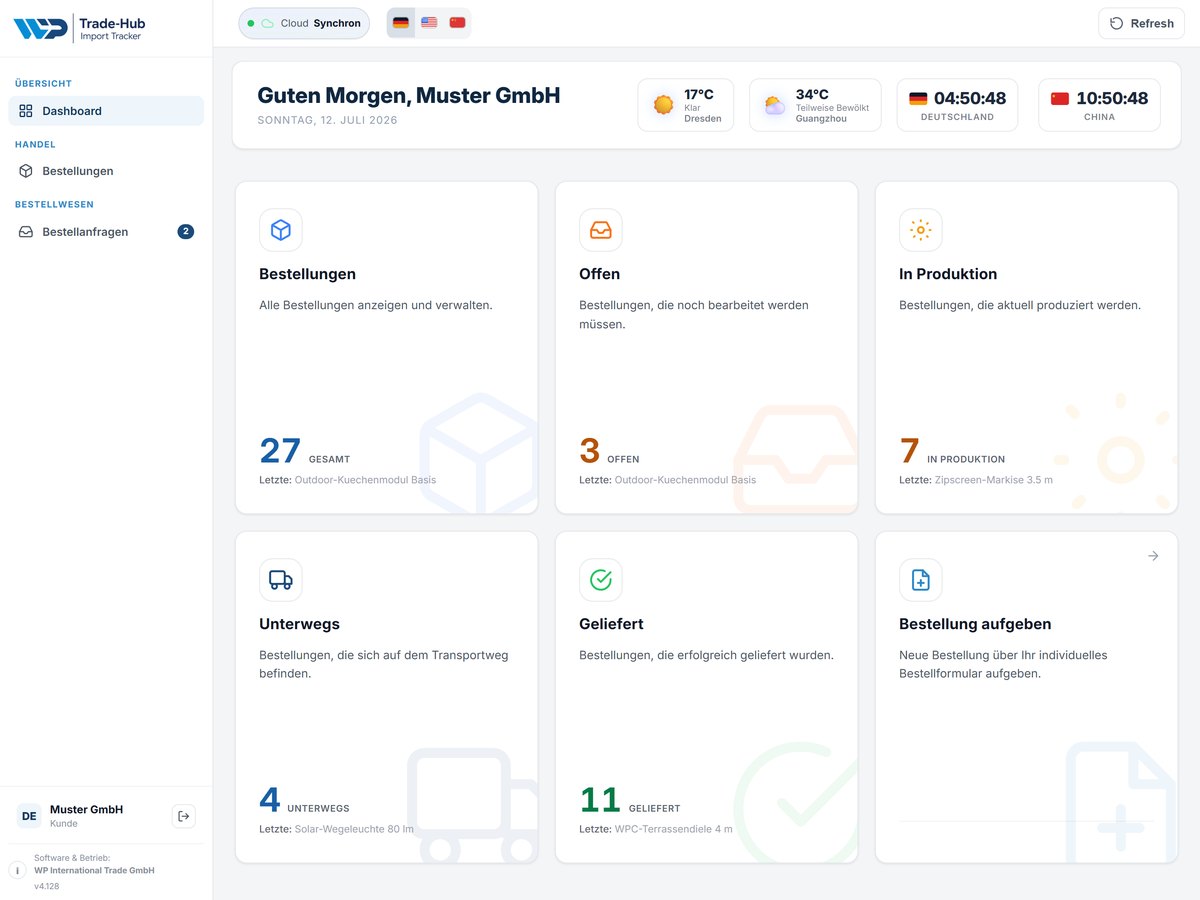The image size is (1200, 900).
Task: Click the Dashboard grid icon in sidebar
Action: point(26,111)
